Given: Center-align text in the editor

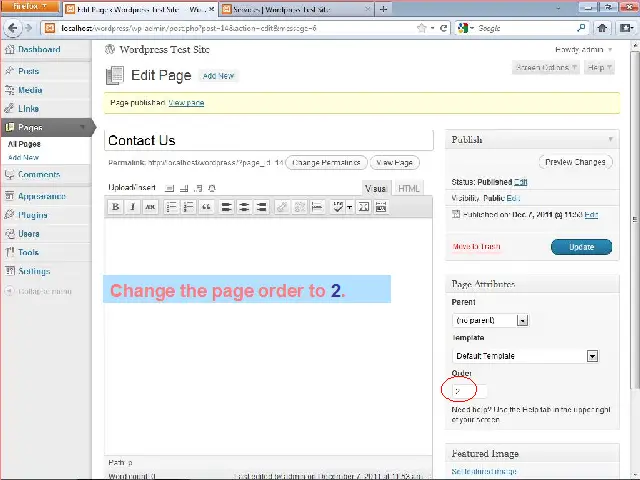Looking at the screenshot, I should 244,207.
